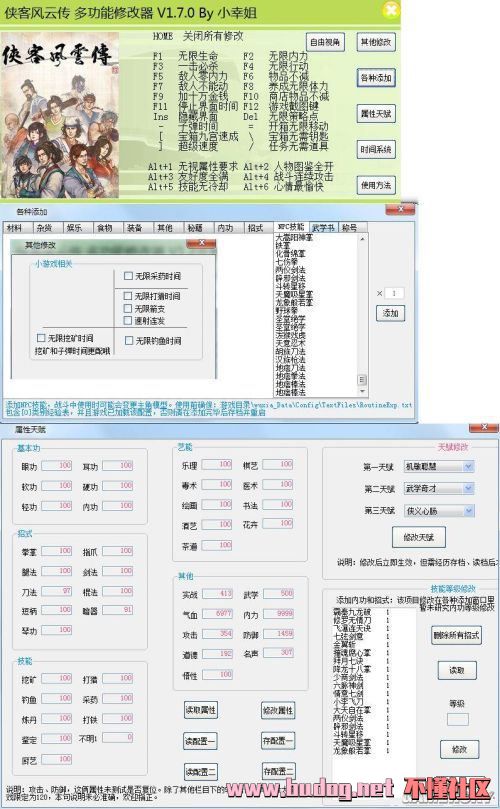Click the 侠客风云传 game cover artwork
The width and height of the screenshot is (500, 809).
(60, 115)
